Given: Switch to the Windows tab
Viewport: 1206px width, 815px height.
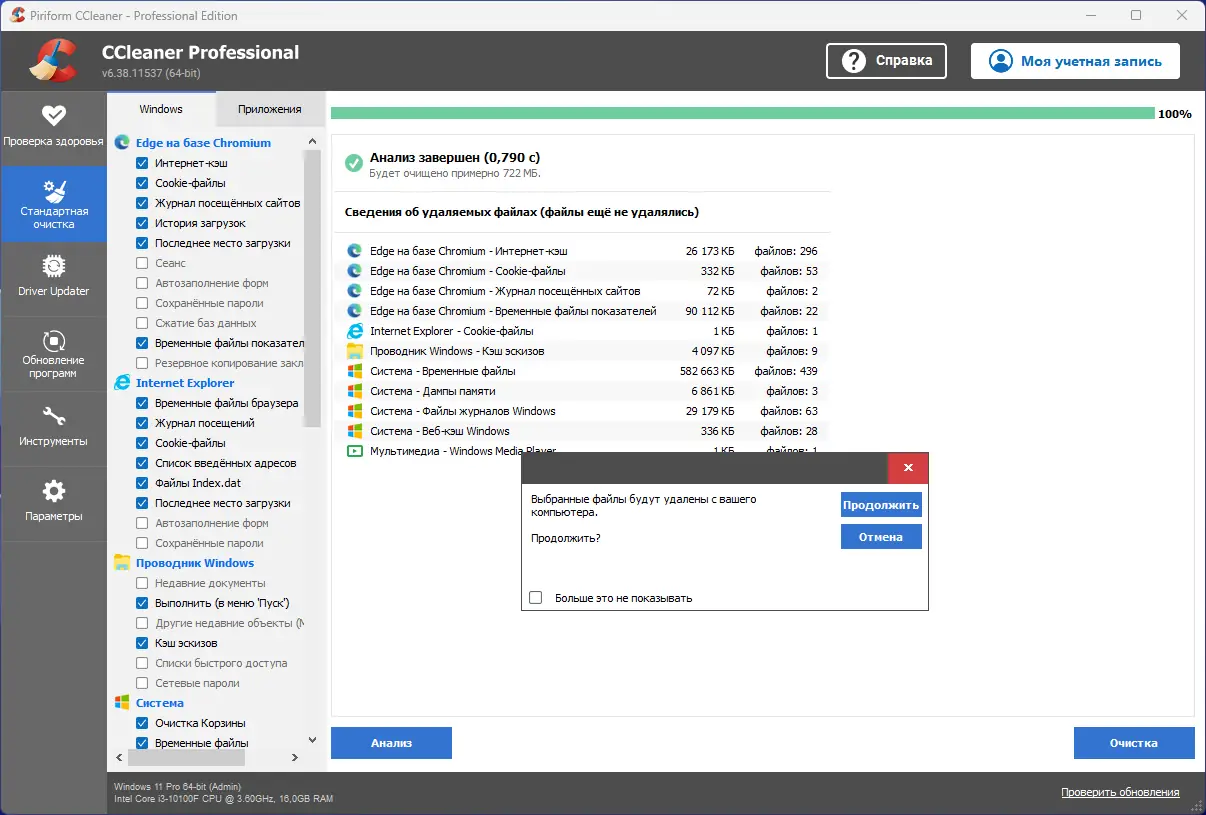Looking at the screenshot, I should pos(161,109).
